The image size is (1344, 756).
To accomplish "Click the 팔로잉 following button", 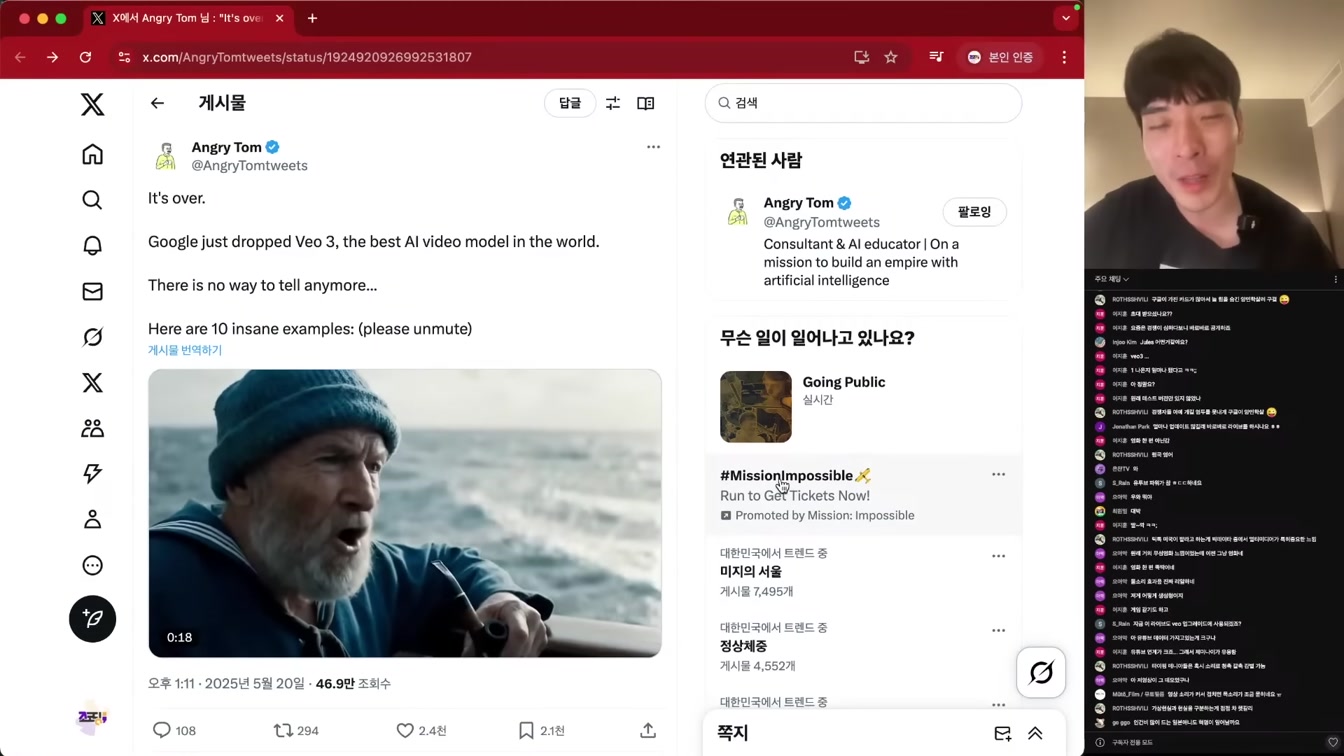I will pyautogui.click(x=974, y=212).
